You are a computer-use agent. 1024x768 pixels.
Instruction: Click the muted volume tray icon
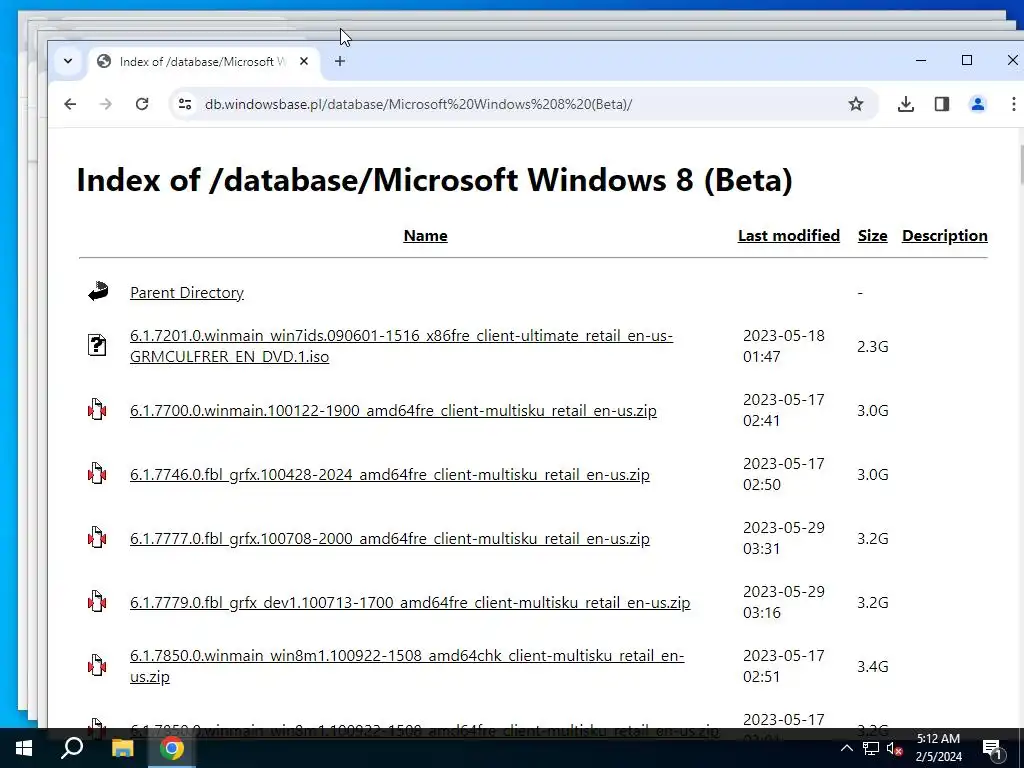(894, 749)
